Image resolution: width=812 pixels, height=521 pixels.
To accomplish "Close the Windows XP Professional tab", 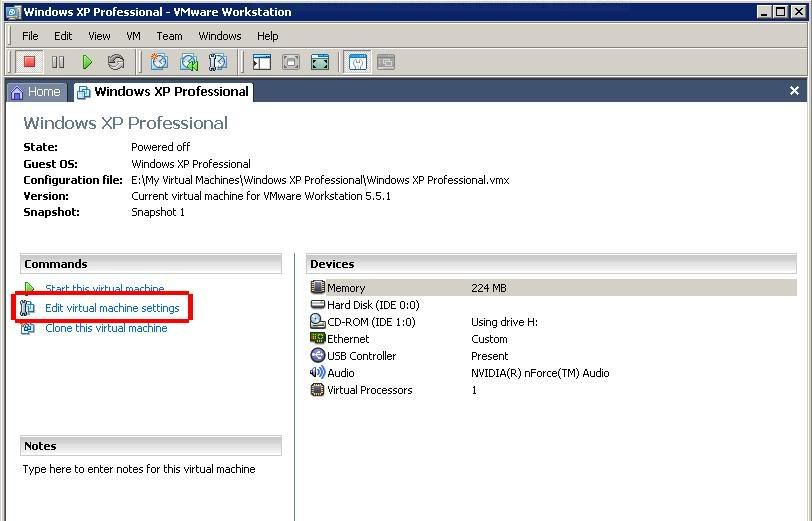I will click(794, 91).
